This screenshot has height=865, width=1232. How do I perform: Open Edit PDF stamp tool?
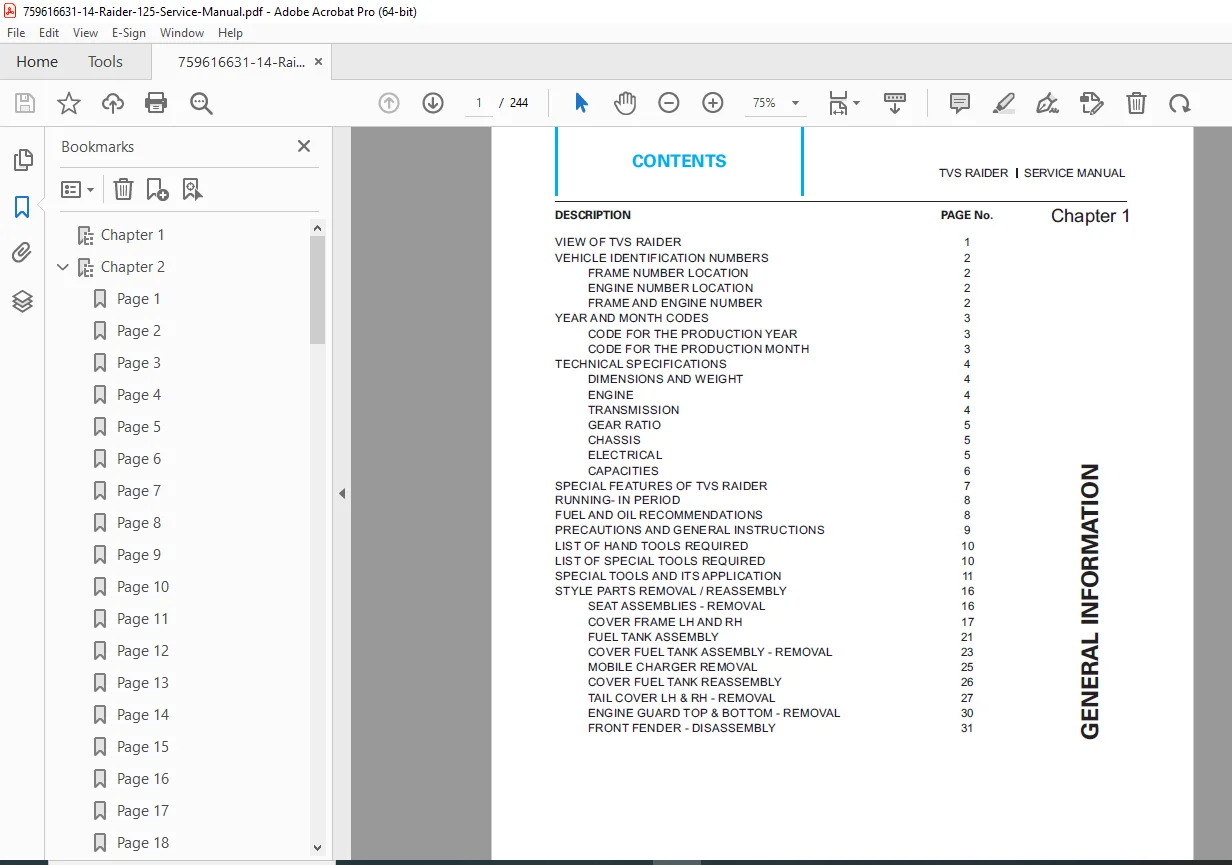point(1092,103)
